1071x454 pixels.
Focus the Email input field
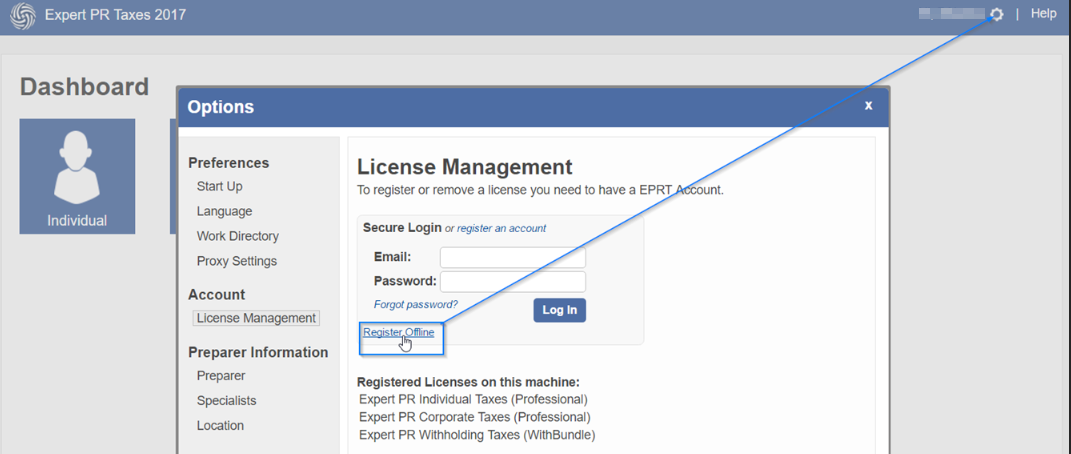coord(513,258)
